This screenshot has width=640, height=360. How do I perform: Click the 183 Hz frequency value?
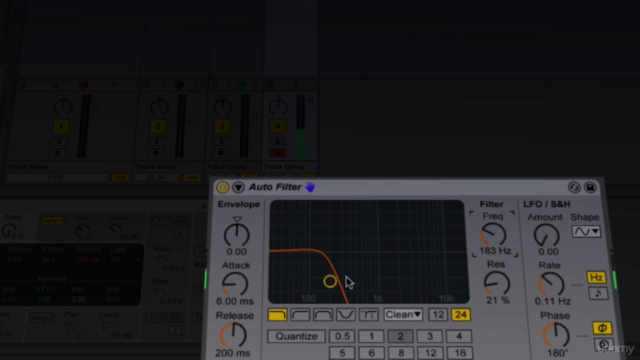click(x=495, y=251)
